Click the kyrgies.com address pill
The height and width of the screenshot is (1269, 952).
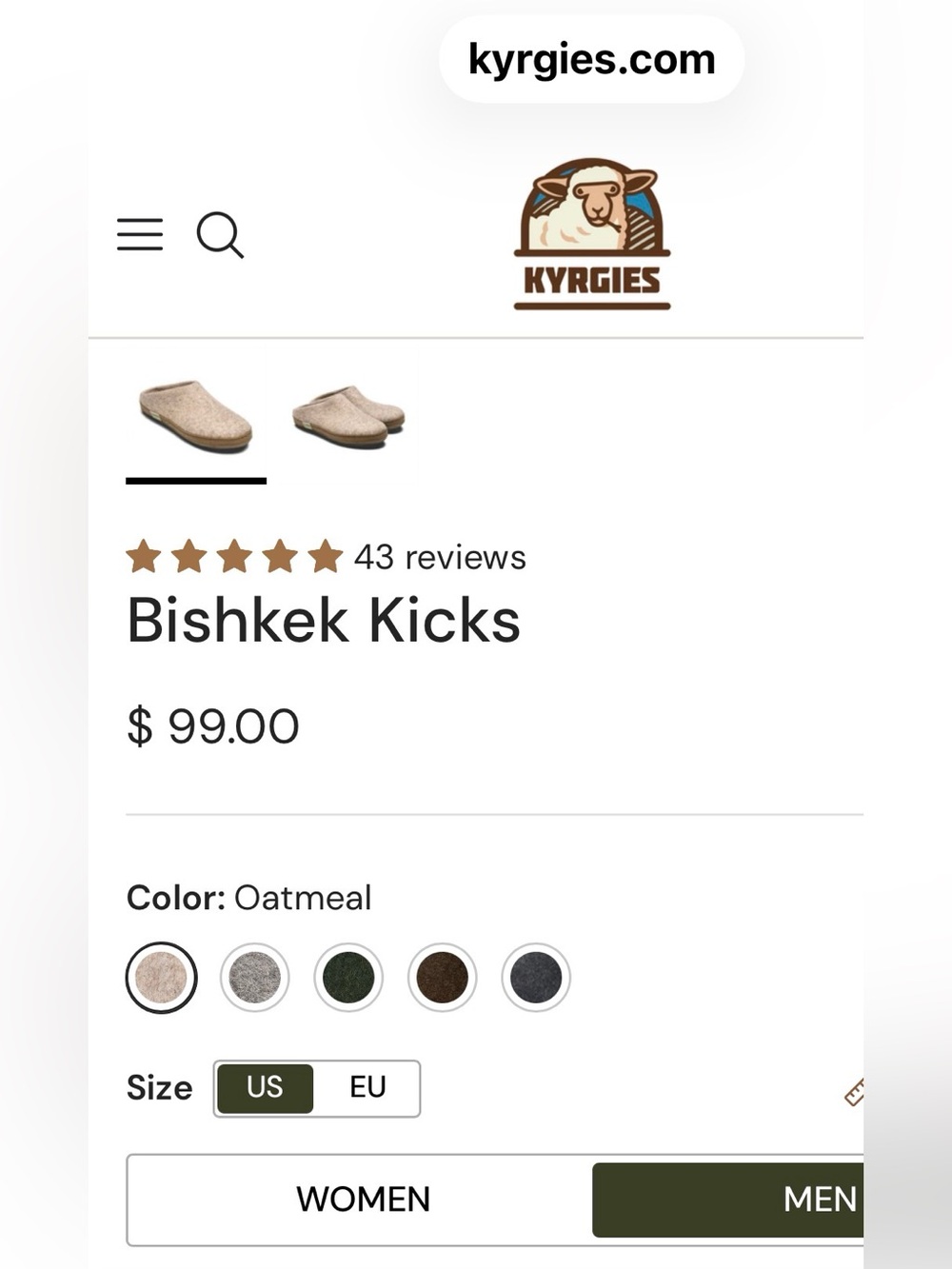coord(591,59)
